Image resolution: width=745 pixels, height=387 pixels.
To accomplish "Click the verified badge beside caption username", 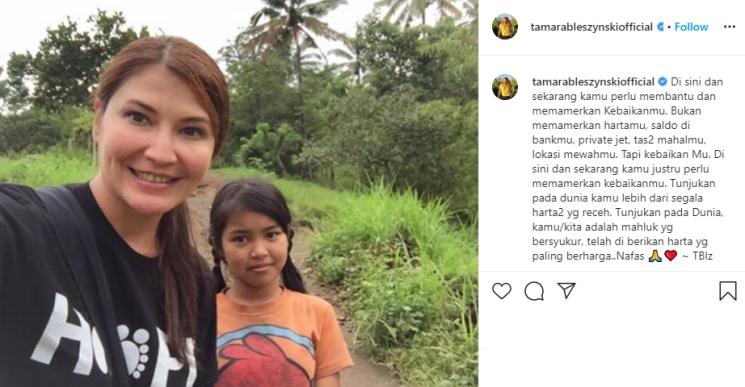I will [x=662, y=82].
